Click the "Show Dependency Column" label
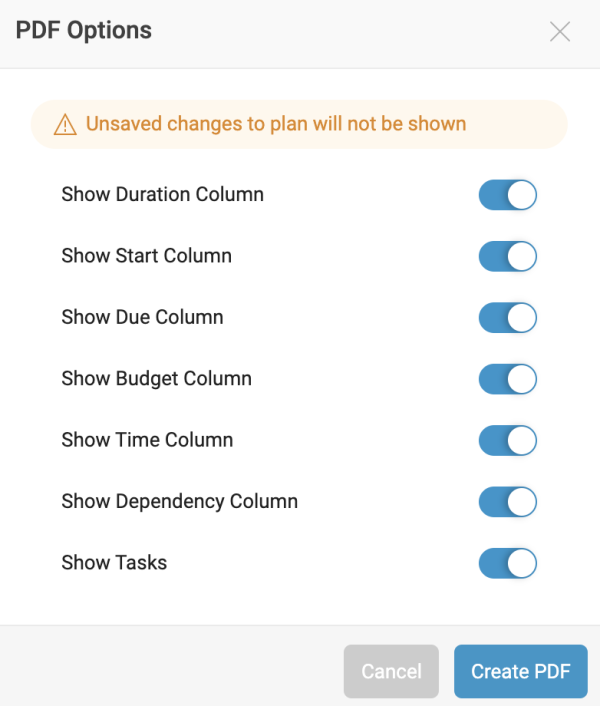600x706 pixels. click(179, 502)
